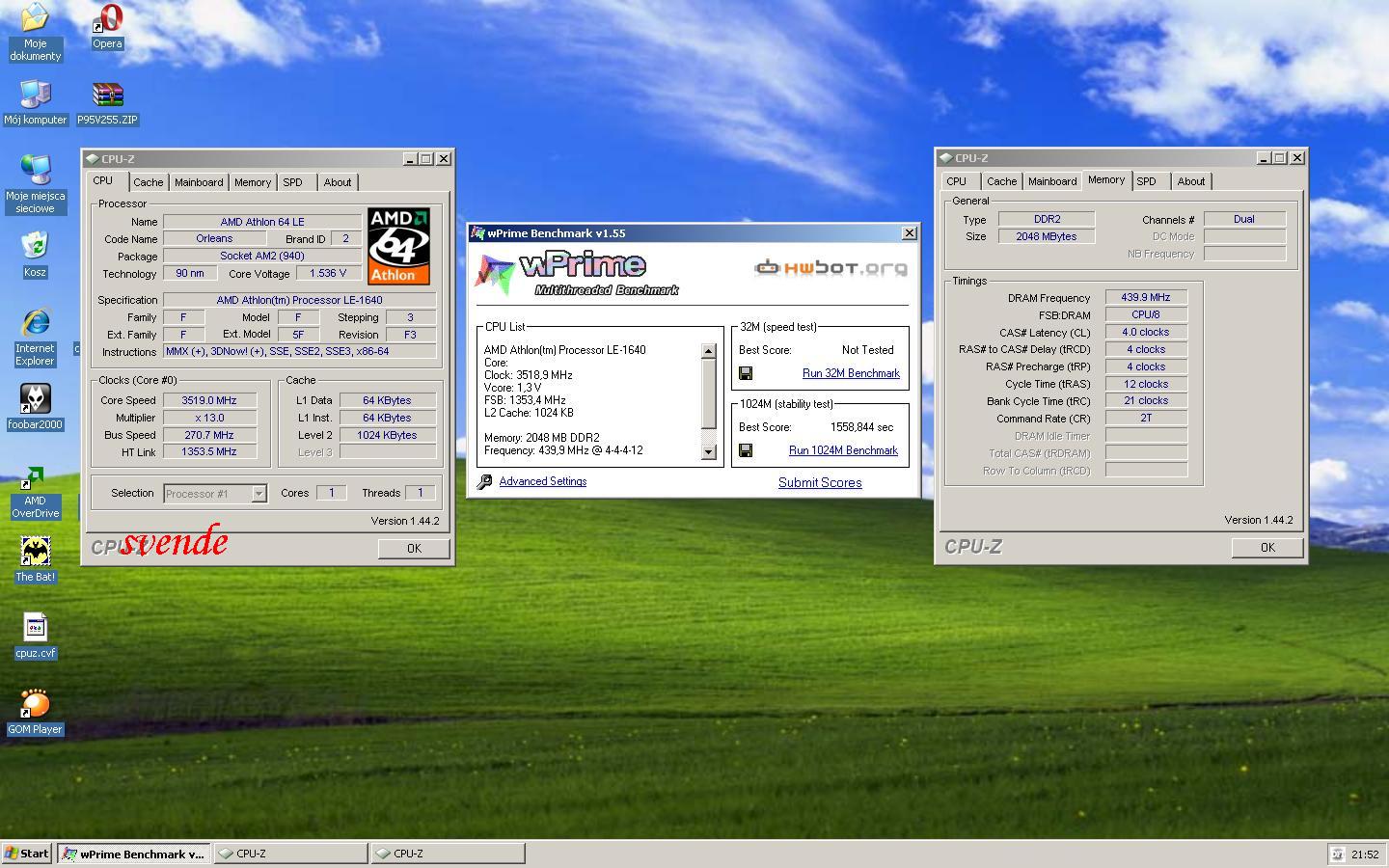Viewport: 1389px width, 868px height.
Task: Click FSB:DRAM CPU/8 field
Action: [x=1146, y=314]
